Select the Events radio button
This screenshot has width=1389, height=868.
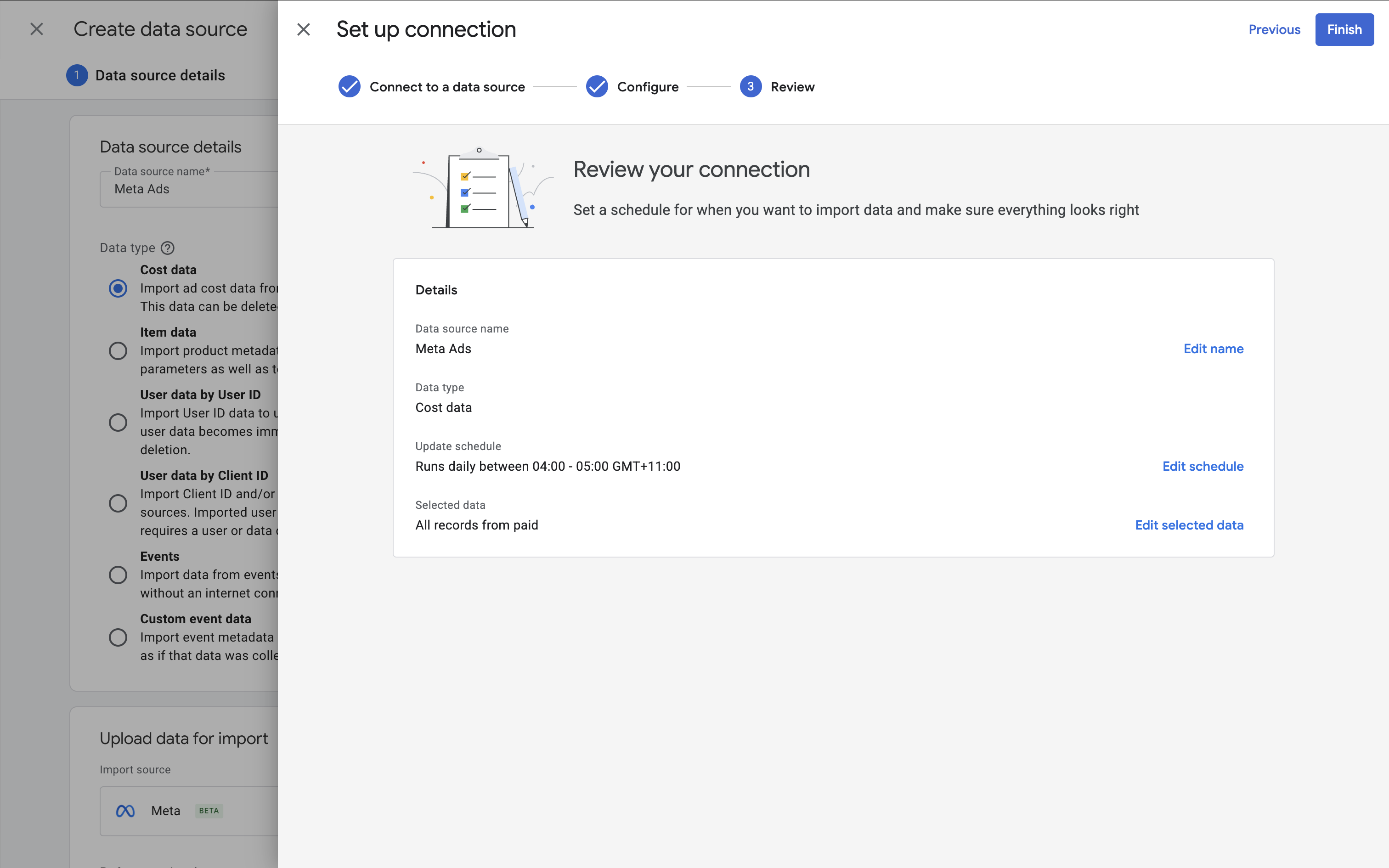[x=118, y=575]
